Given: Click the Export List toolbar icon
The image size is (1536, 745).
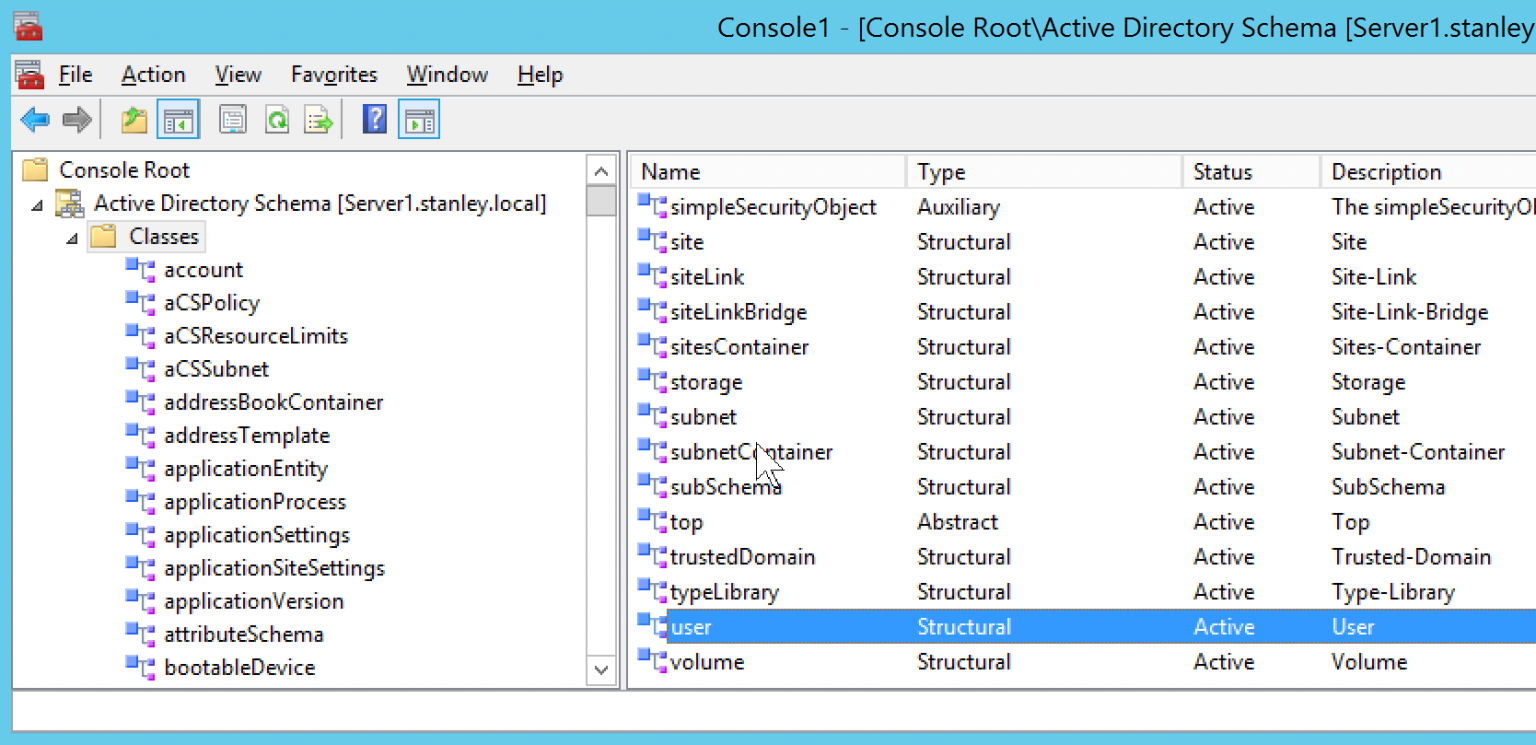Looking at the screenshot, I should pos(318,120).
